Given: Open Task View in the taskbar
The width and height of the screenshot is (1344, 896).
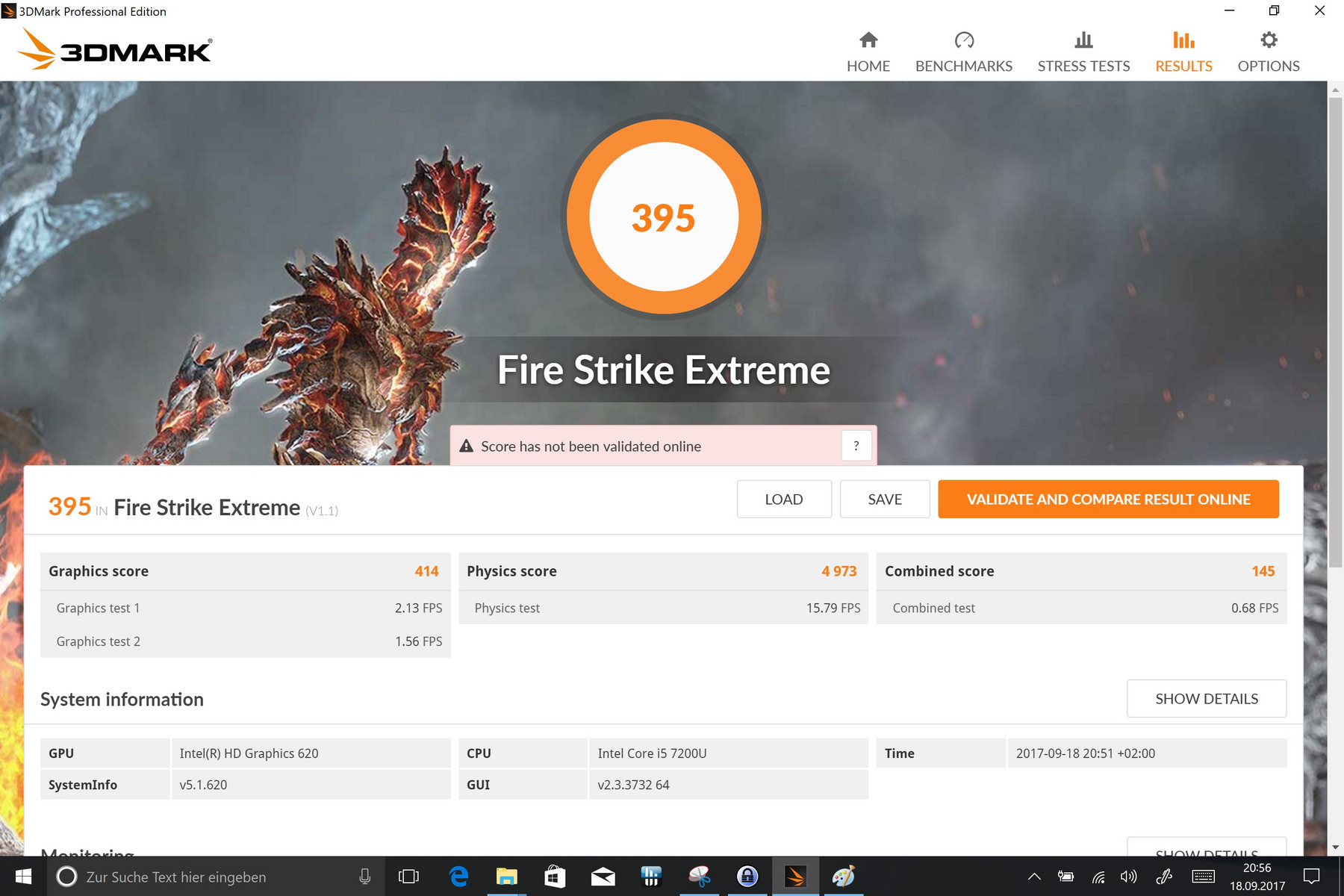Looking at the screenshot, I should point(408,877).
